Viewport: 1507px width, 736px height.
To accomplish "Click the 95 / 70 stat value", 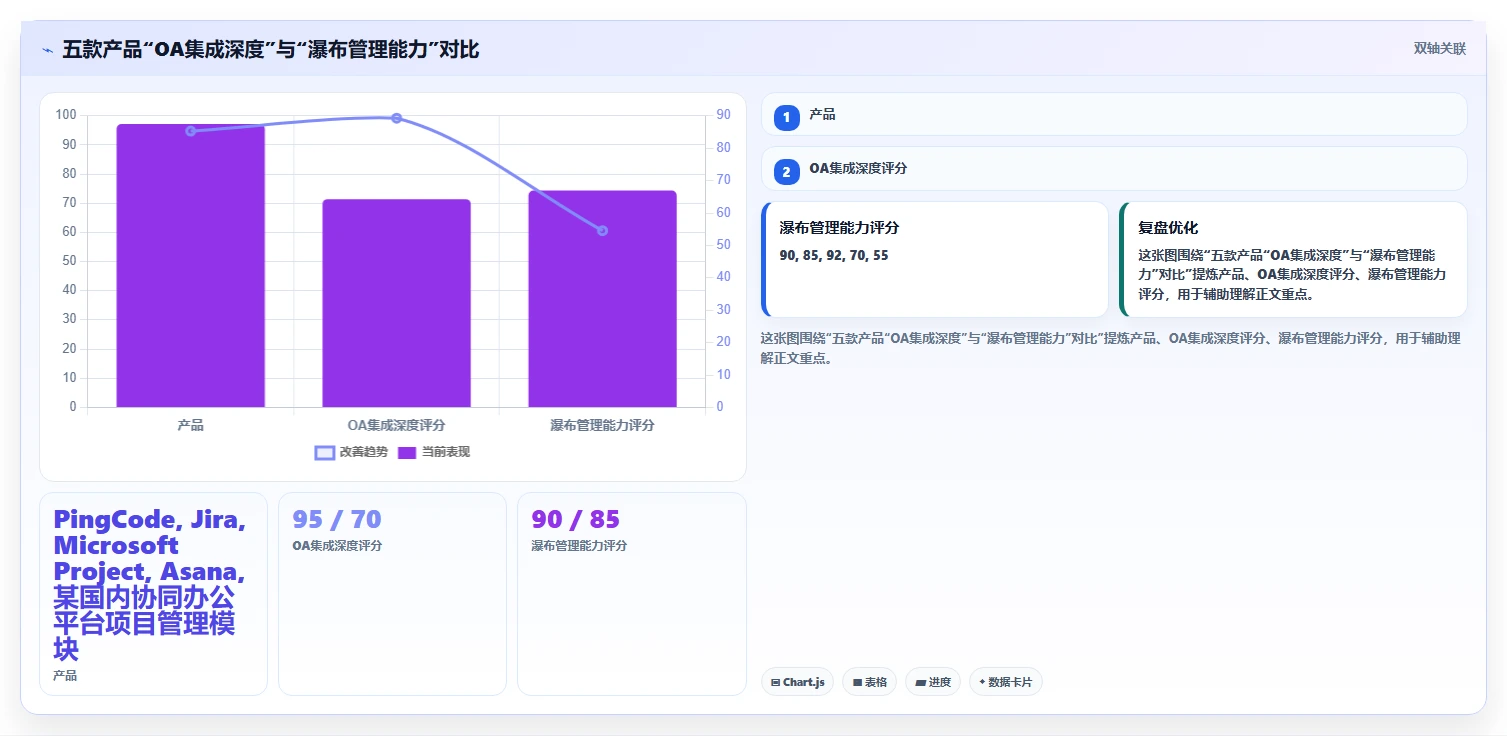I will point(337,520).
